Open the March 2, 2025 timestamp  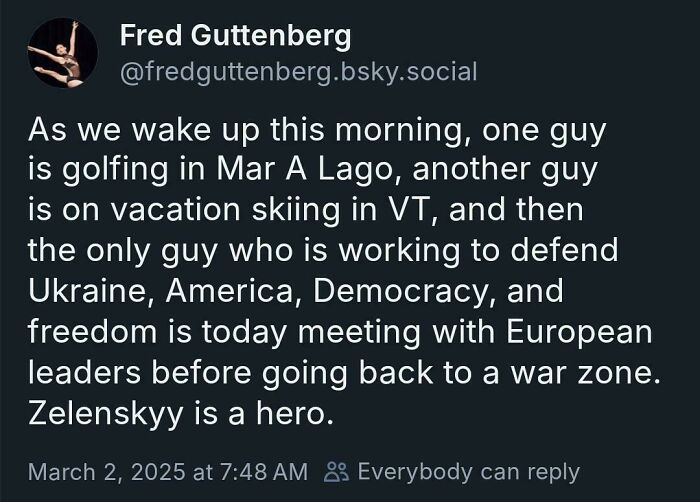pos(168,472)
